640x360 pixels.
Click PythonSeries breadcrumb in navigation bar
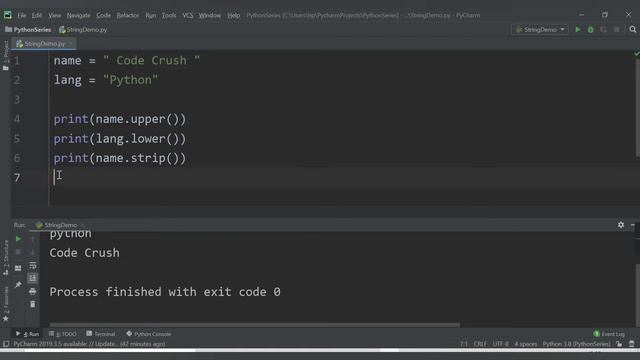(28, 29)
